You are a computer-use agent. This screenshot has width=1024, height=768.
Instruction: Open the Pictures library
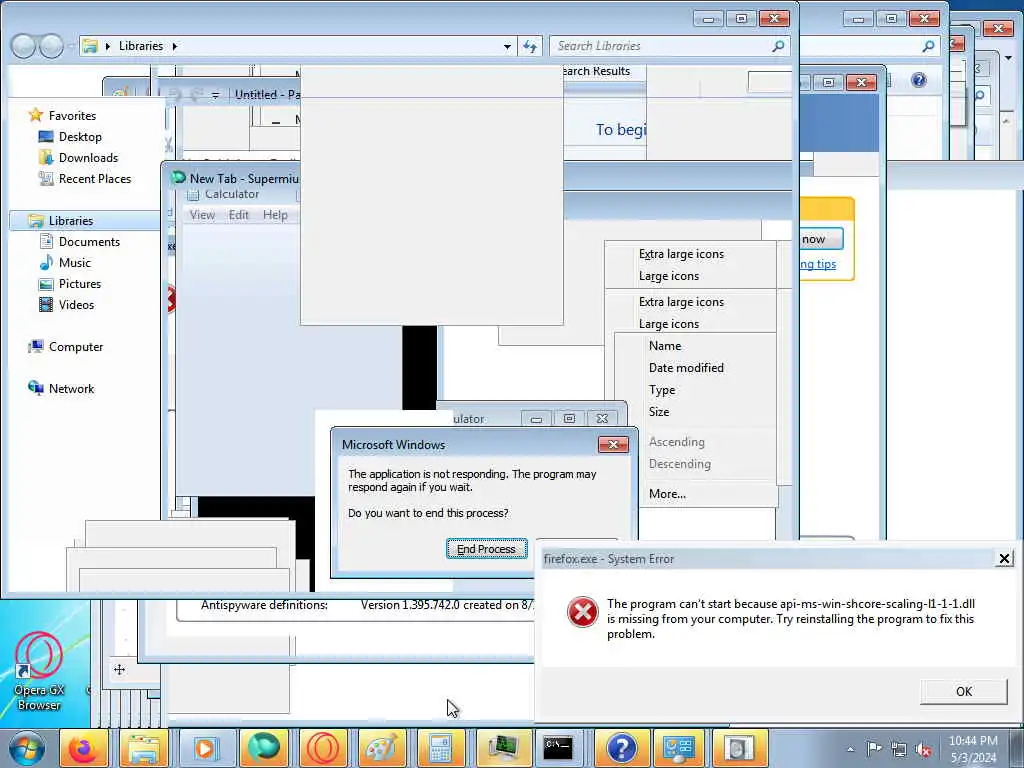80,283
